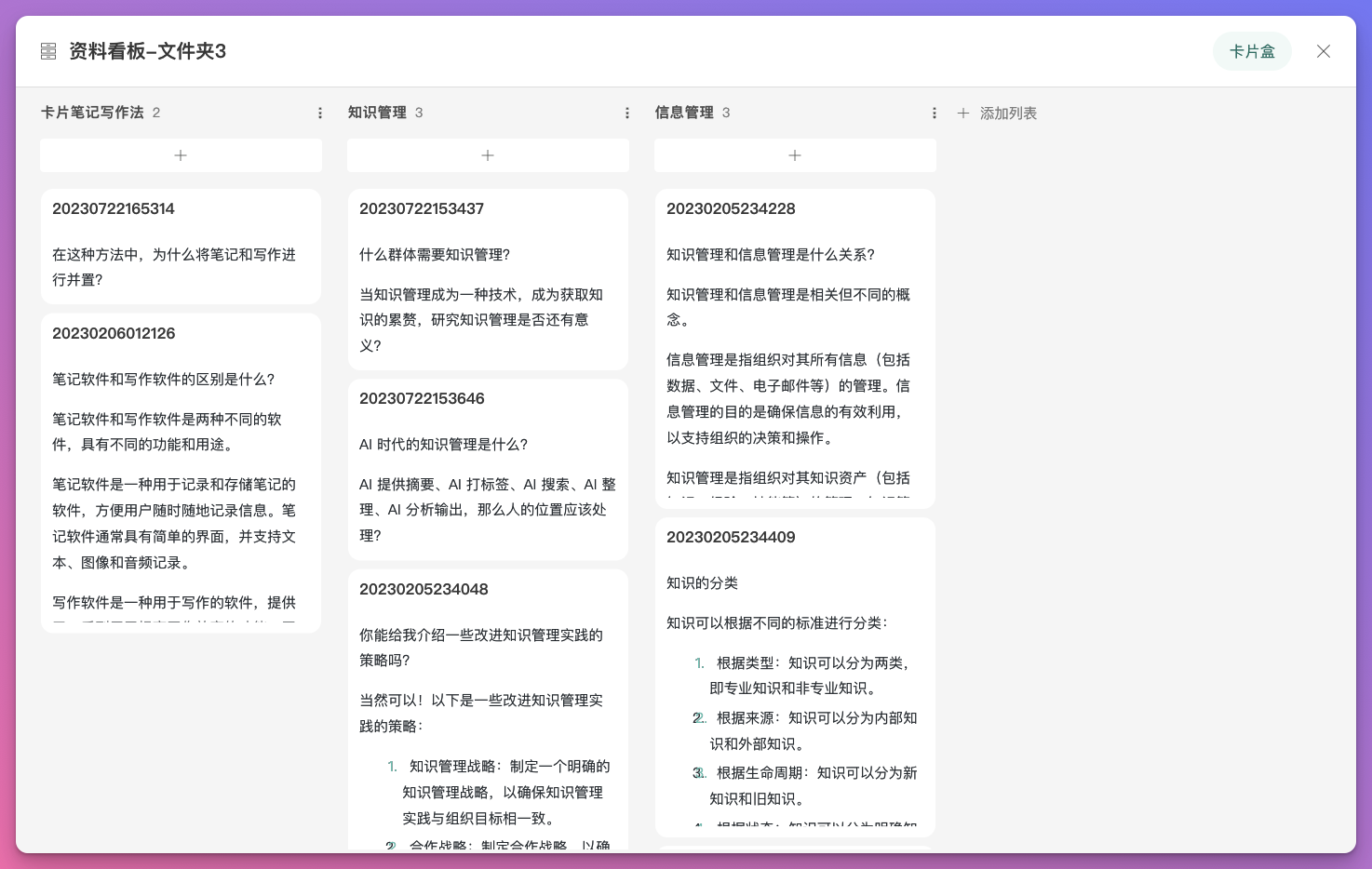Click paragraph starting 信息管理是指组织对其所有信息
Screen dimensions: 1372x869
[788, 398]
